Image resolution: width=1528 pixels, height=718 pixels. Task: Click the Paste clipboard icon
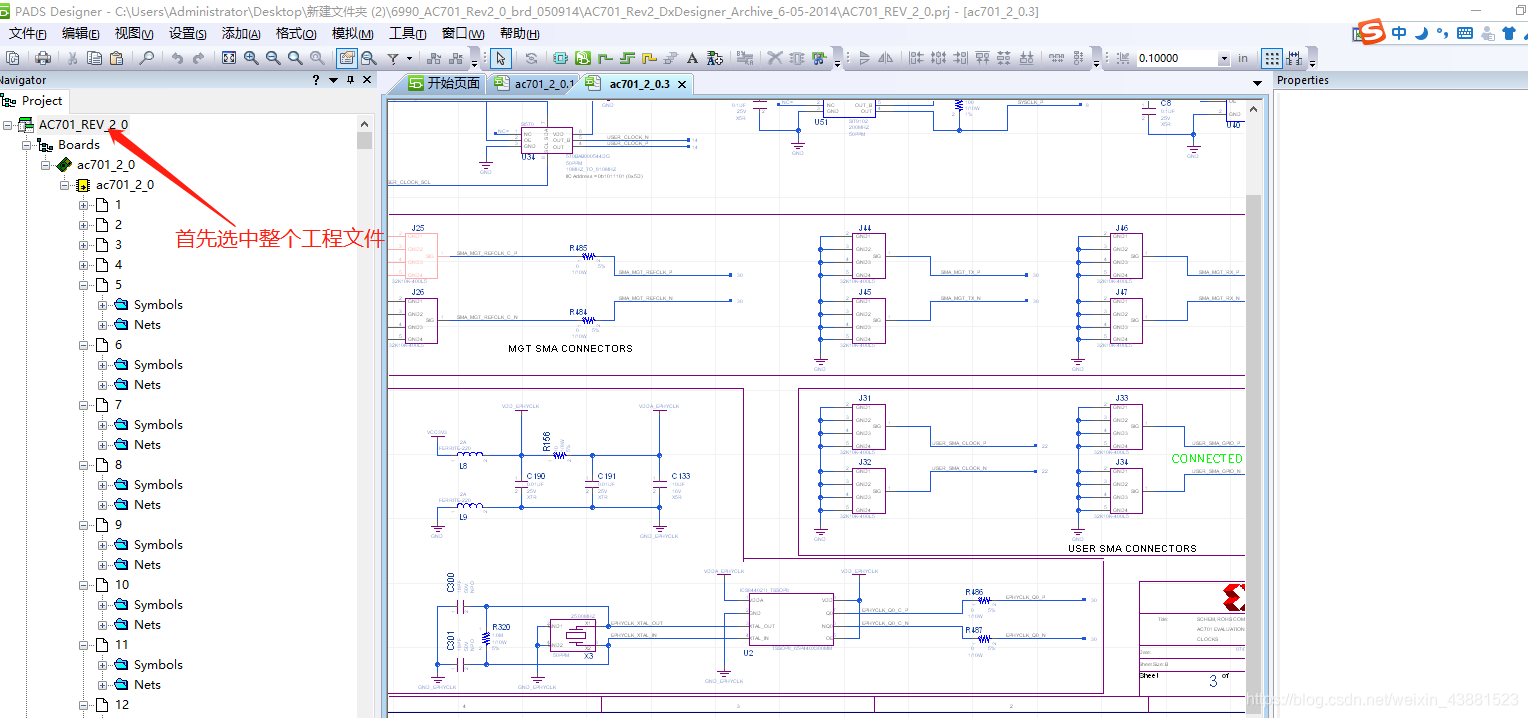116,58
